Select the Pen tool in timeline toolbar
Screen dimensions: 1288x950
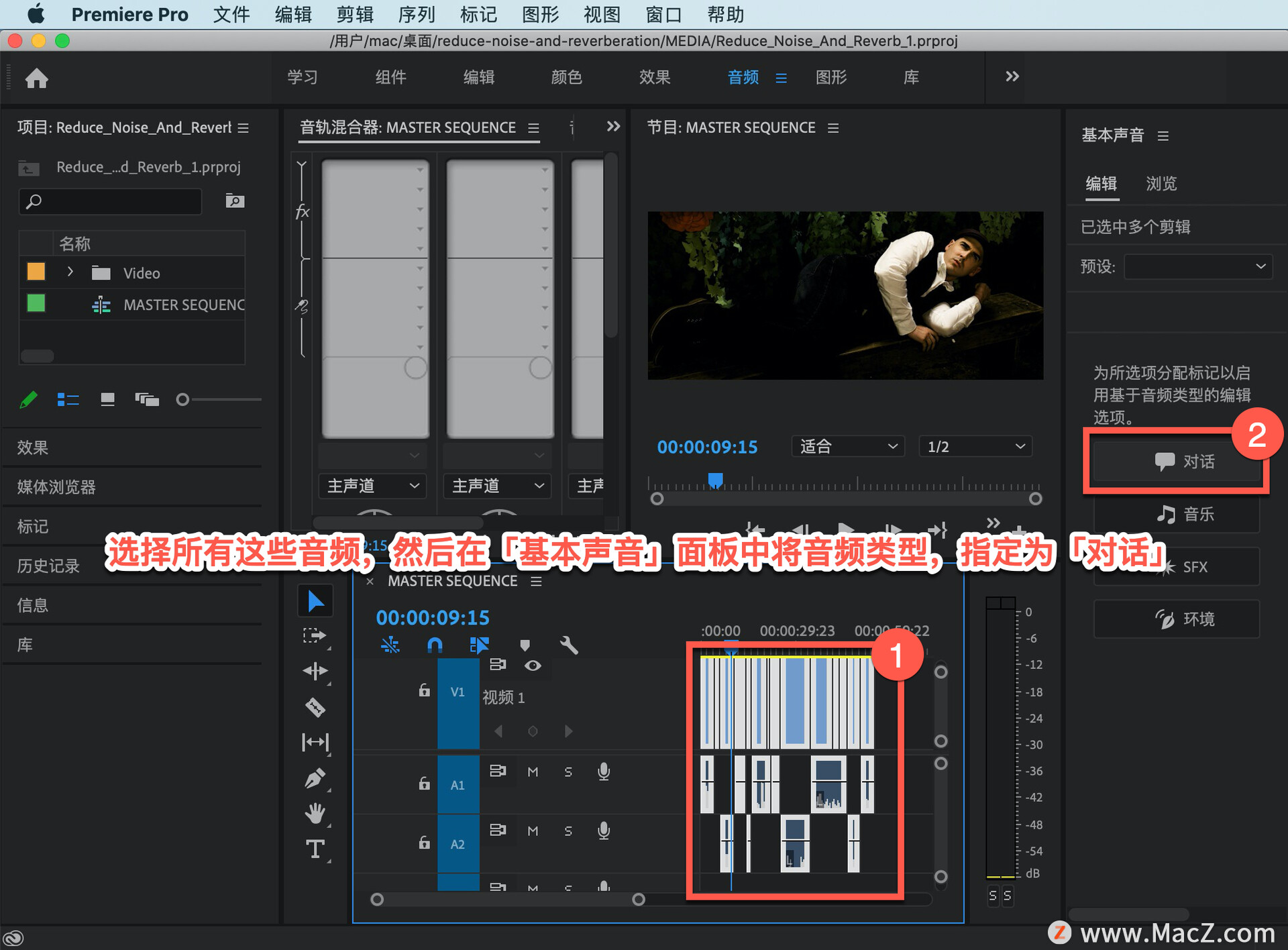(315, 778)
